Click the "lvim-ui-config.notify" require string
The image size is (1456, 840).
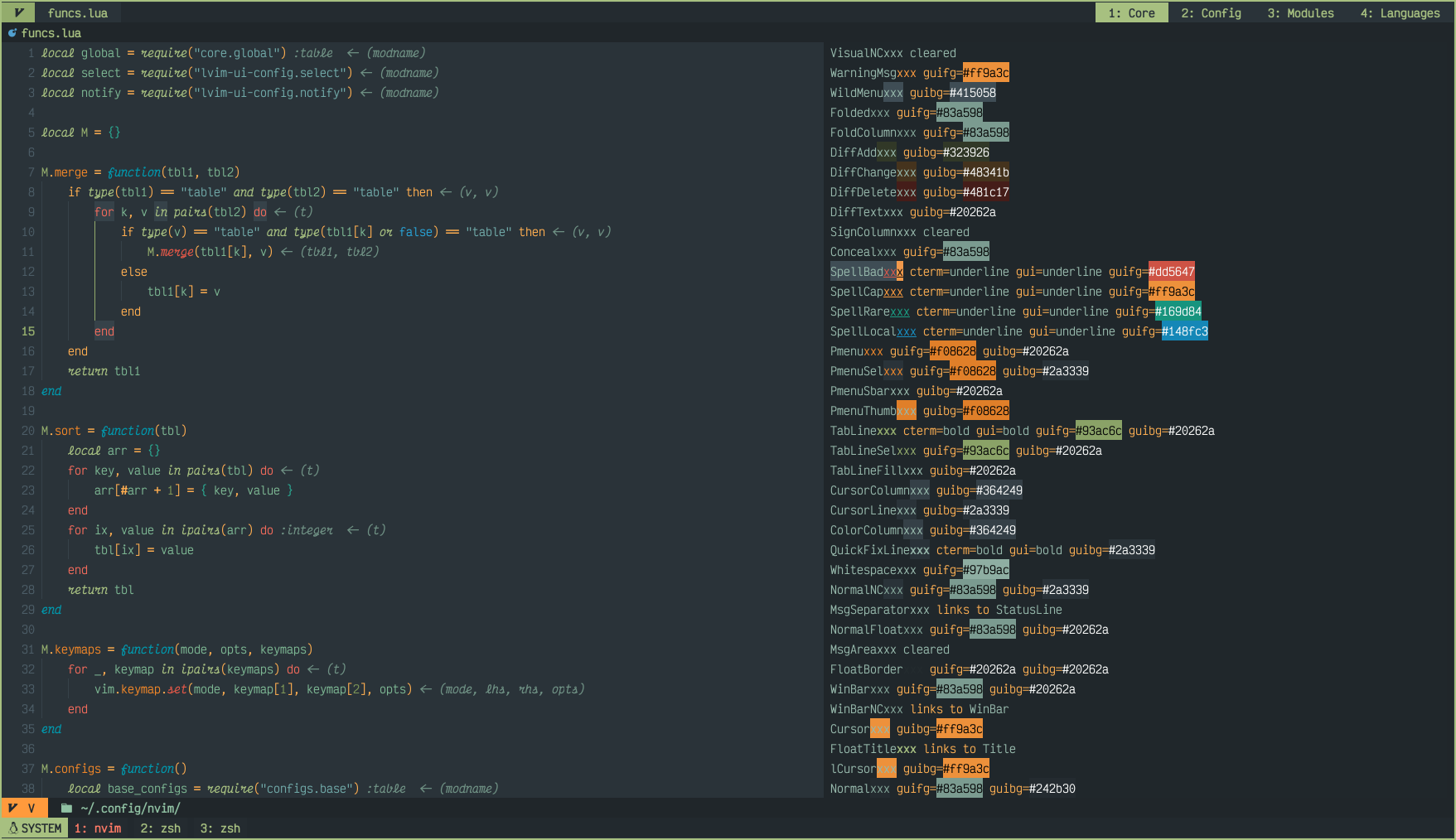pos(273,93)
